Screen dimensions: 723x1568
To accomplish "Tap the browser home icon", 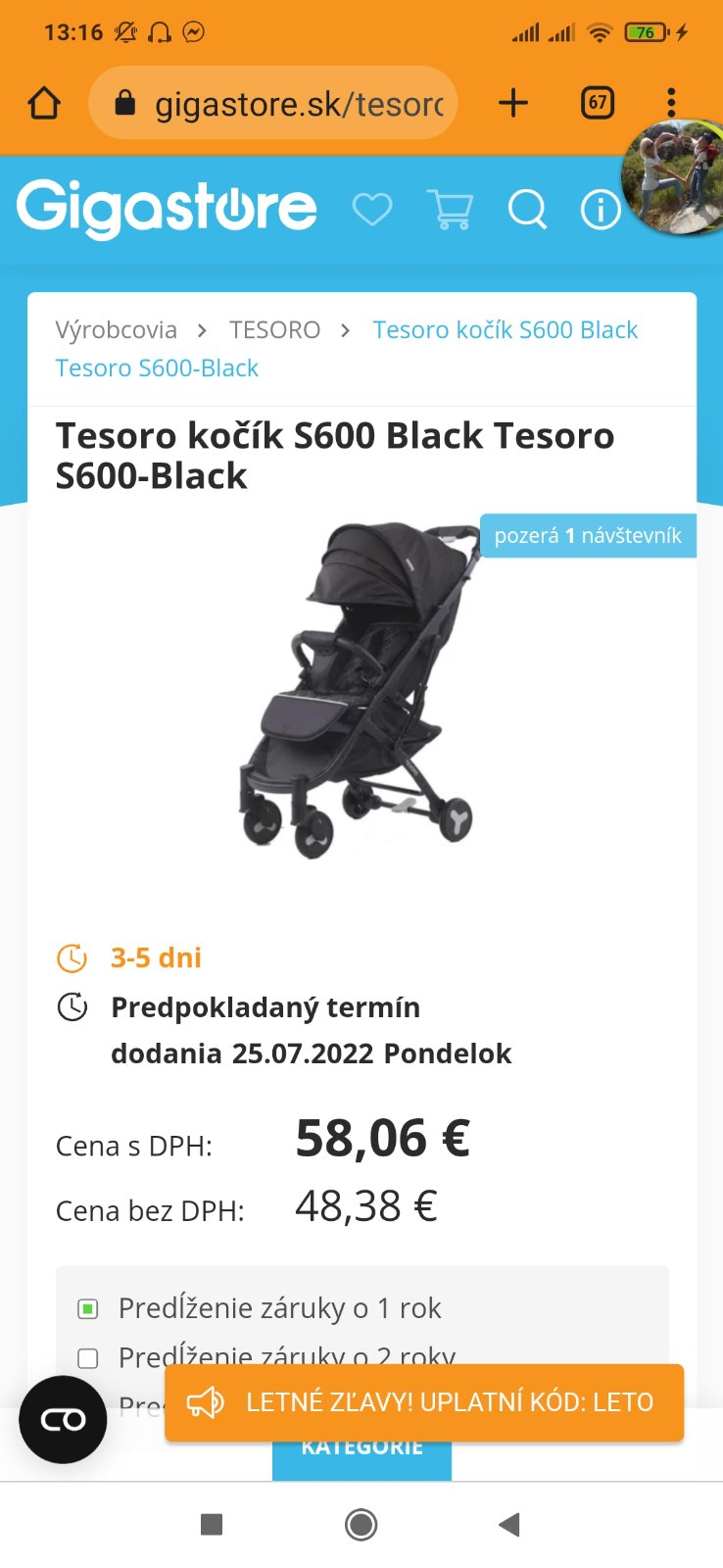I will [44, 103].
